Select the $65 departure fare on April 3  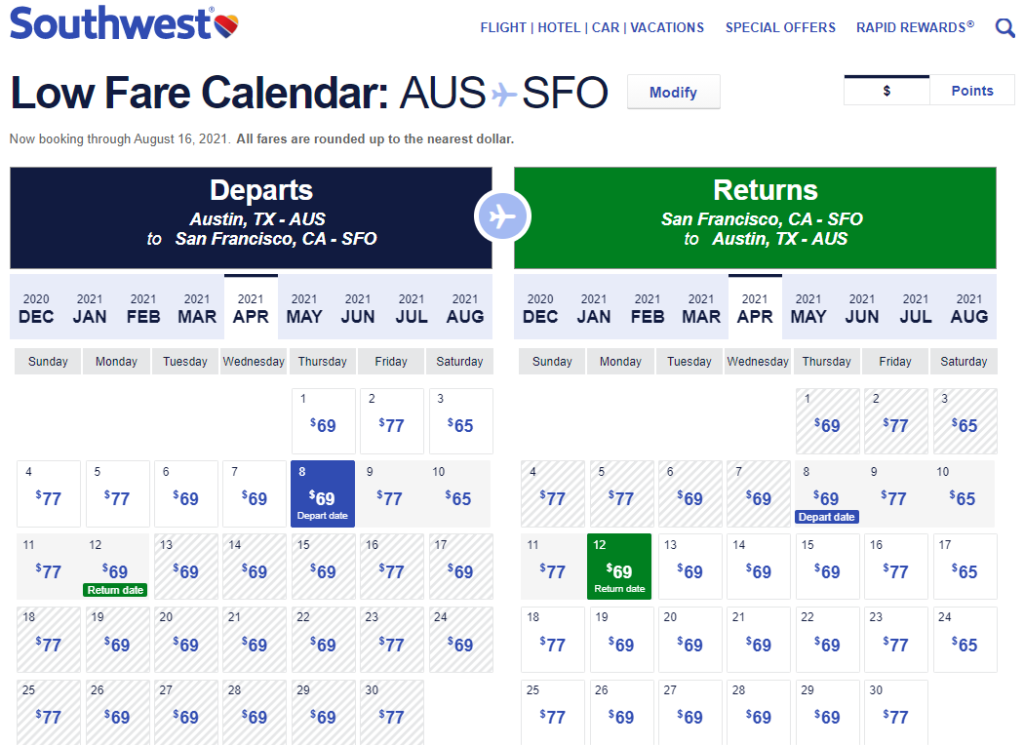point(460,420)
